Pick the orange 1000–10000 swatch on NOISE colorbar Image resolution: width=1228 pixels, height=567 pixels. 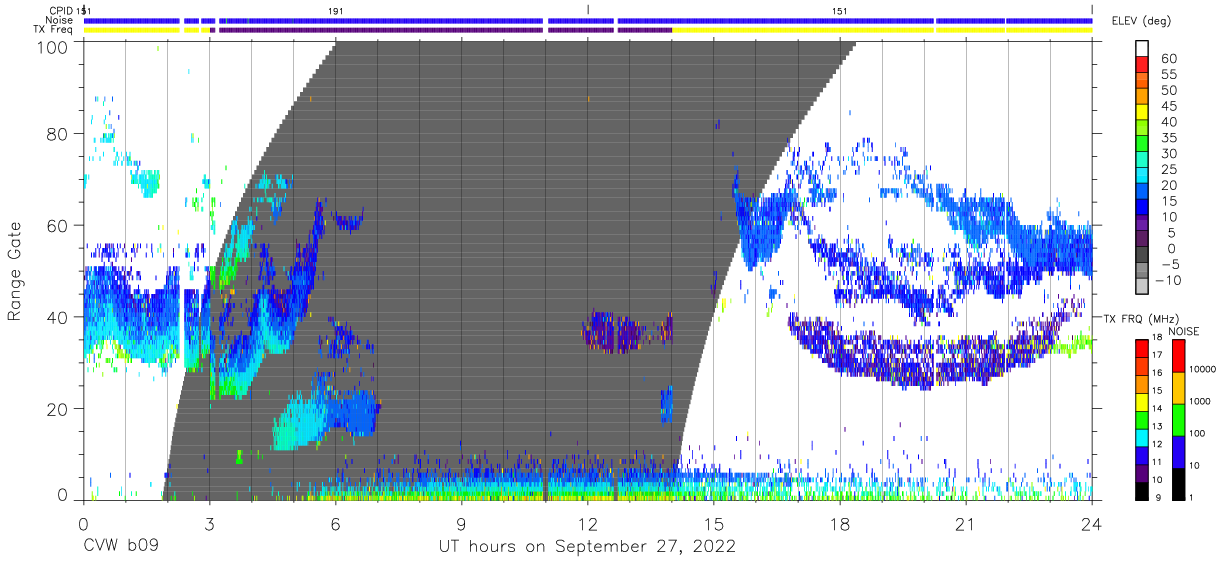(x=1179, y=387)
